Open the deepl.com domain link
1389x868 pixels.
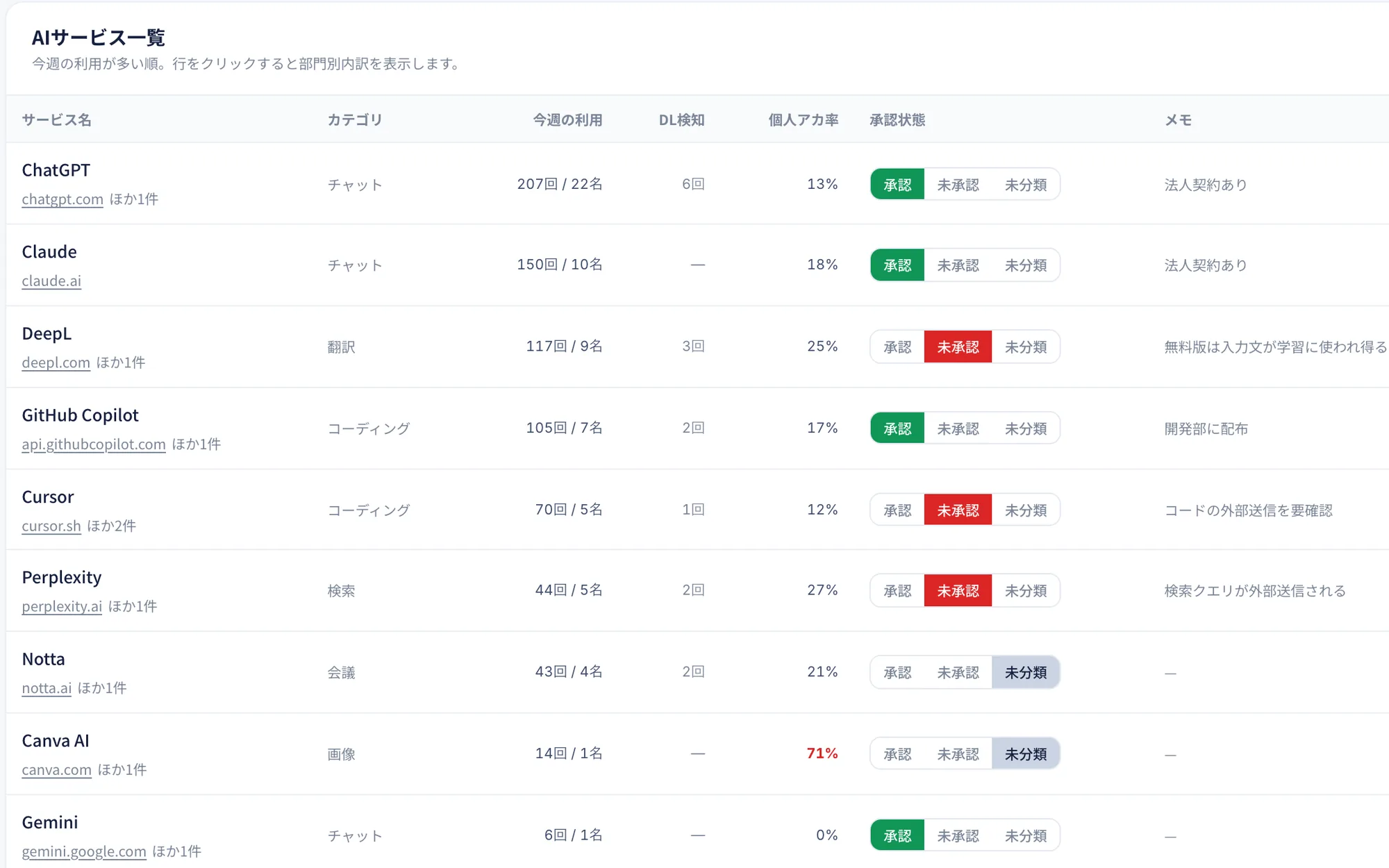(x=56, y=362)
